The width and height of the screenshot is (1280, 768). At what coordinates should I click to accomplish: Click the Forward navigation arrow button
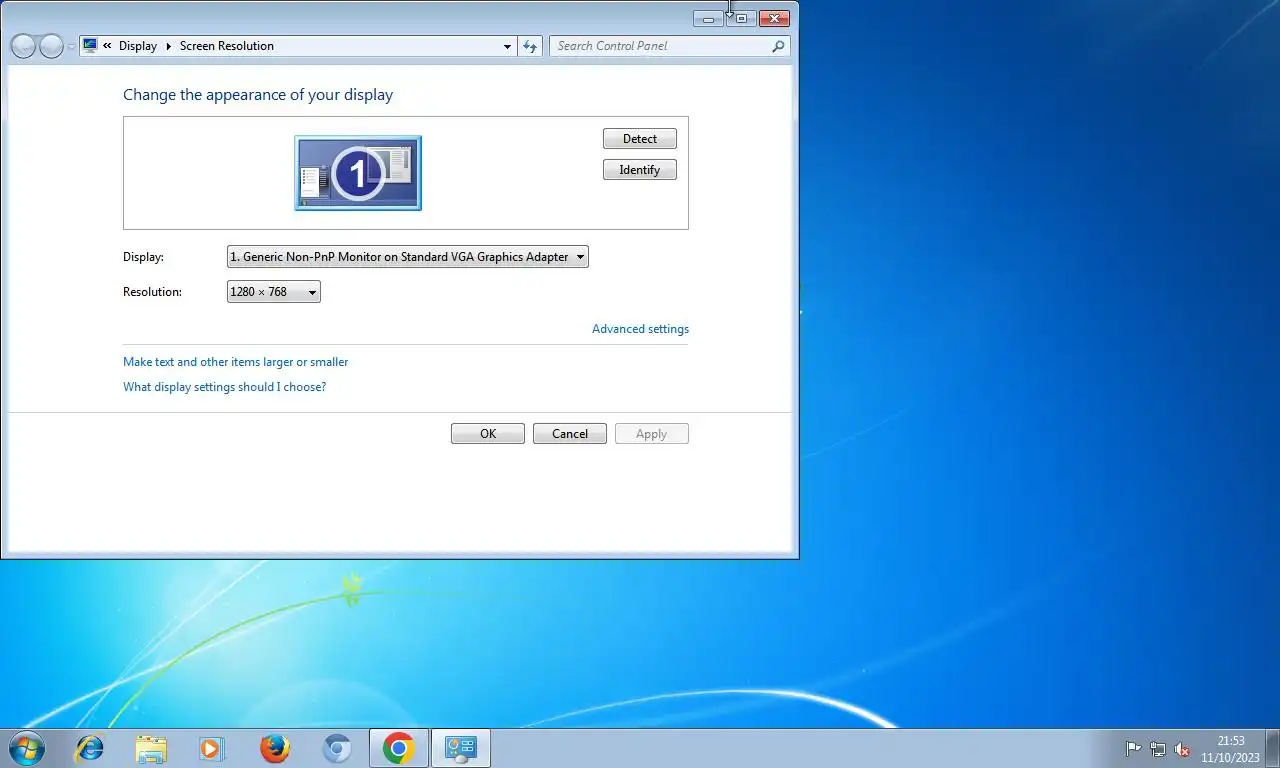click(x=51, y=46)
